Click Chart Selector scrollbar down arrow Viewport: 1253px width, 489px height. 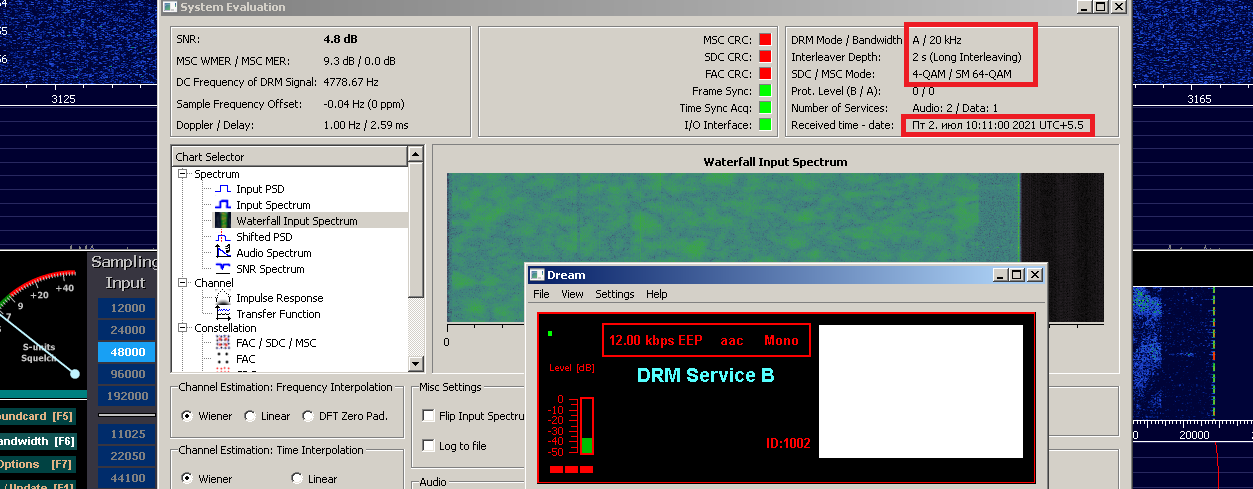pyautogui.click(x=416, y=365)
